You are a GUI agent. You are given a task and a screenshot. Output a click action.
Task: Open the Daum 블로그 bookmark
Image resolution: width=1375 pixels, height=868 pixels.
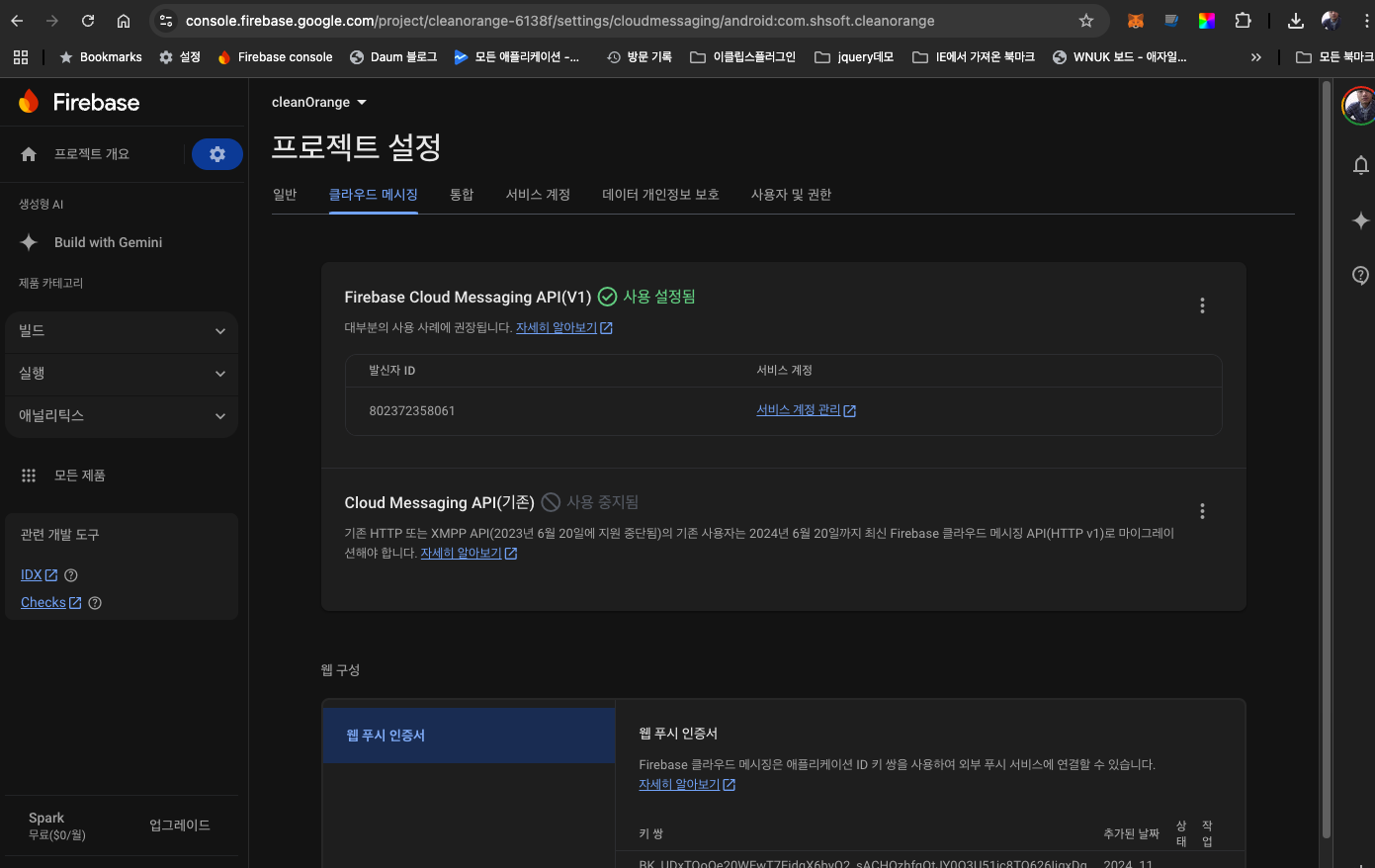tap(393, 57)
